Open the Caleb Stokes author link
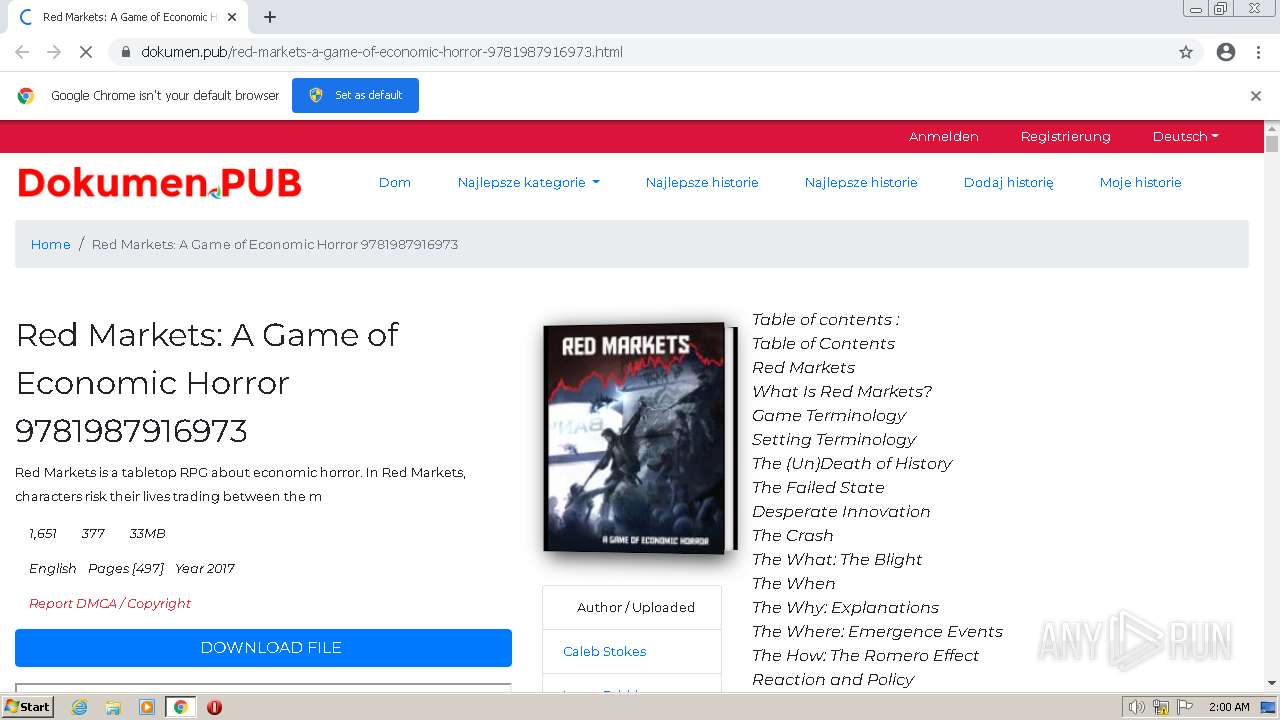The image size is (1280, 720). 604,651
